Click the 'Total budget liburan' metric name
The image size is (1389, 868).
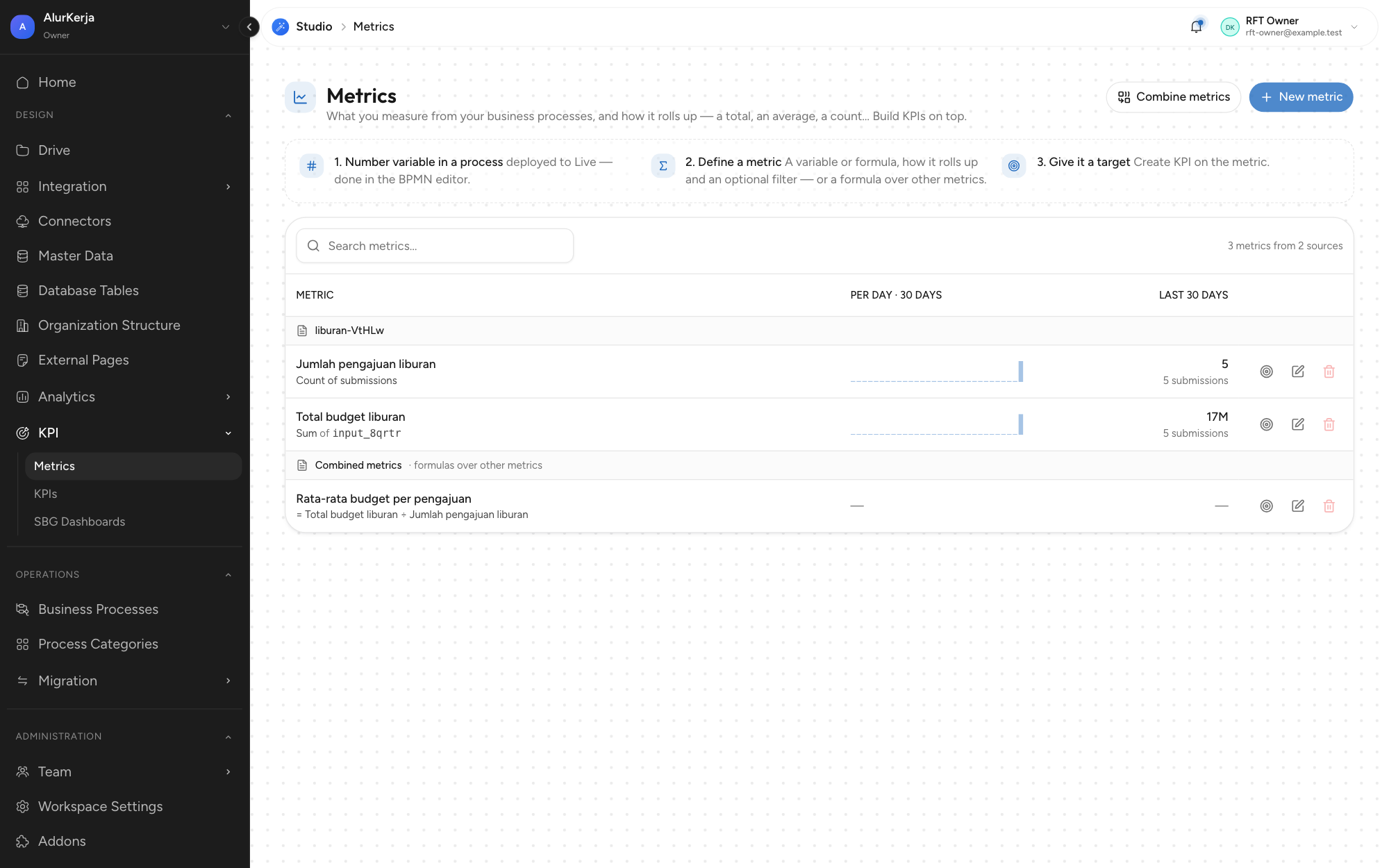(351, 417)
